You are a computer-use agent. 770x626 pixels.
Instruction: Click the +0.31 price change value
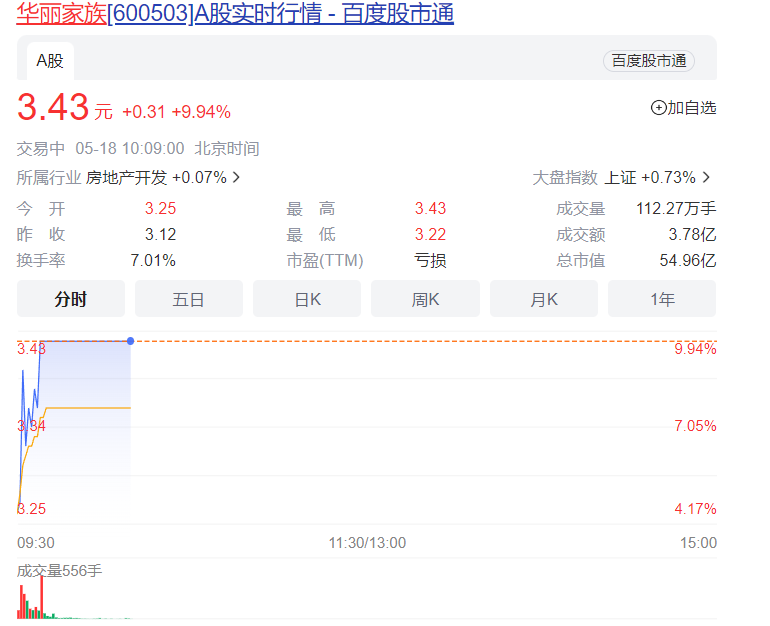[144, 112]
